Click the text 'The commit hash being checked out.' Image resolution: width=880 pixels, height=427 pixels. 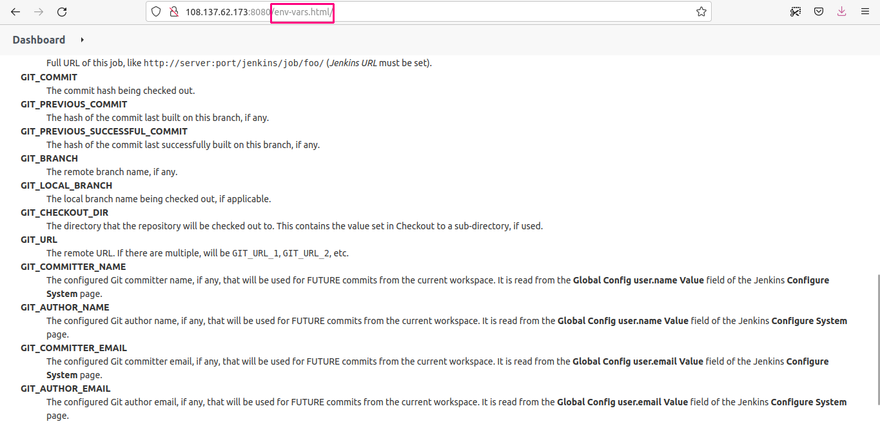pyautogui.click(x=121, y=90)
